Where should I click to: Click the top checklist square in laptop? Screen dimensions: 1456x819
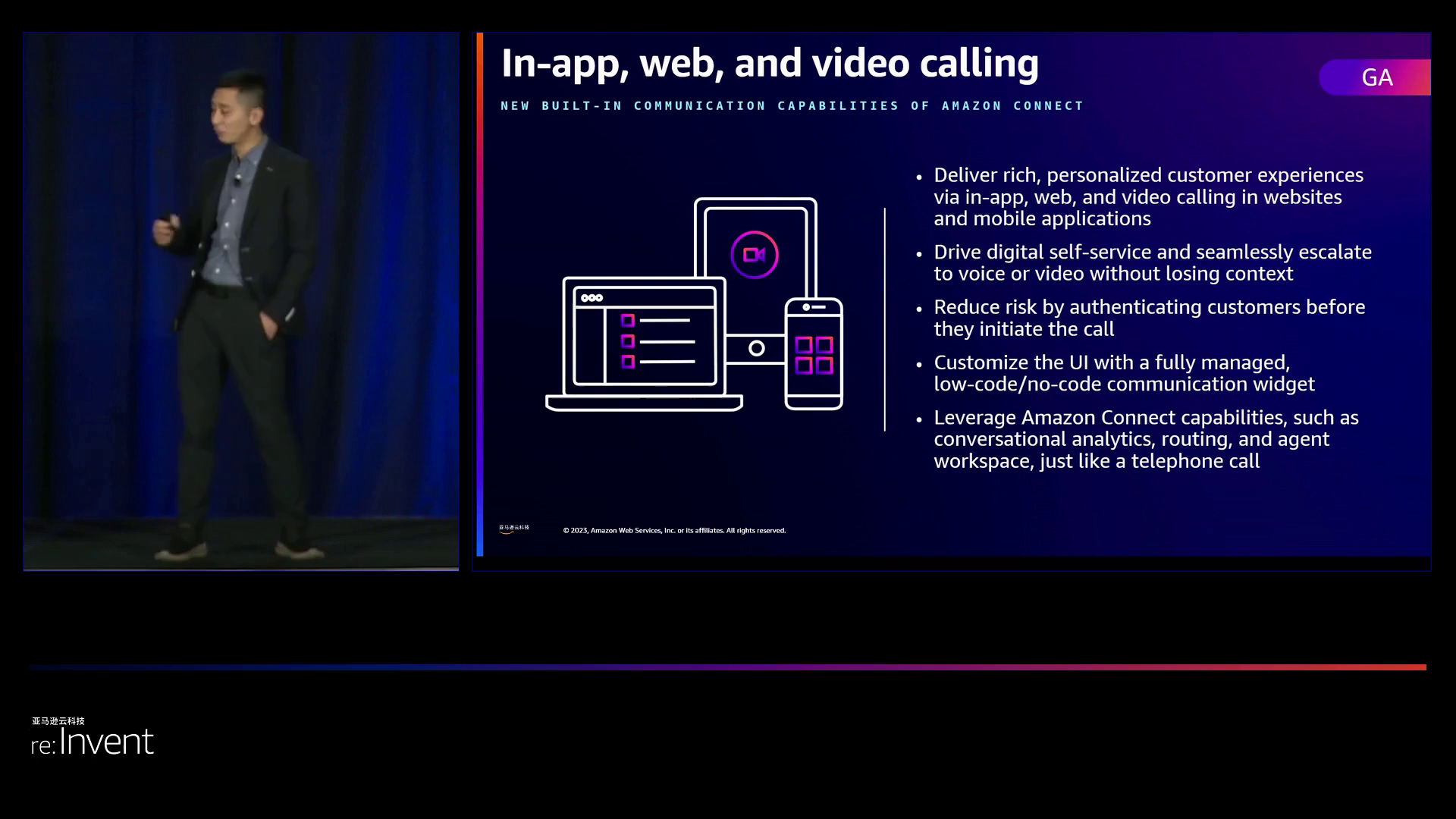pyautogui.click(x=628, y=321)
